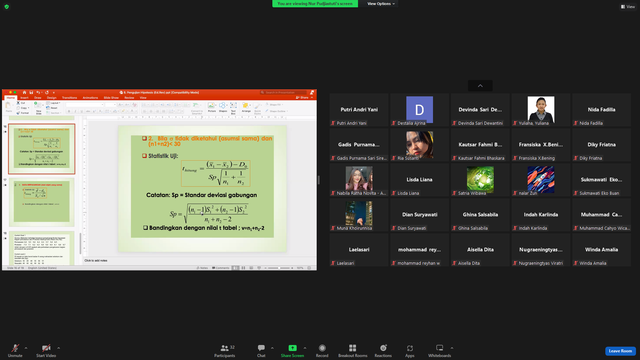The image size is (640, 360).
Task: Expand share options caret beside Share Screen
Action: coord(304,348)
